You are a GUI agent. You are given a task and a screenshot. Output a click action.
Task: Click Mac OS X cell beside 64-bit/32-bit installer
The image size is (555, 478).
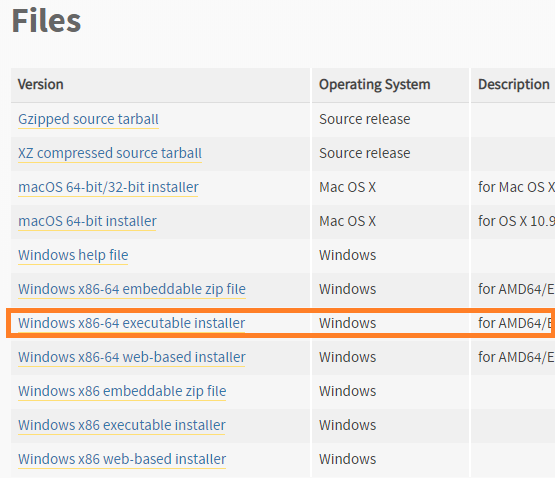348,187
